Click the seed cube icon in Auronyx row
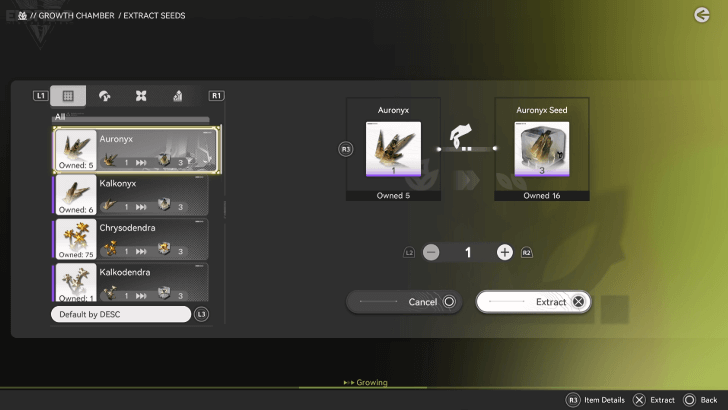The width and height of the screenshot is (728, 410). tap(163, 160)
